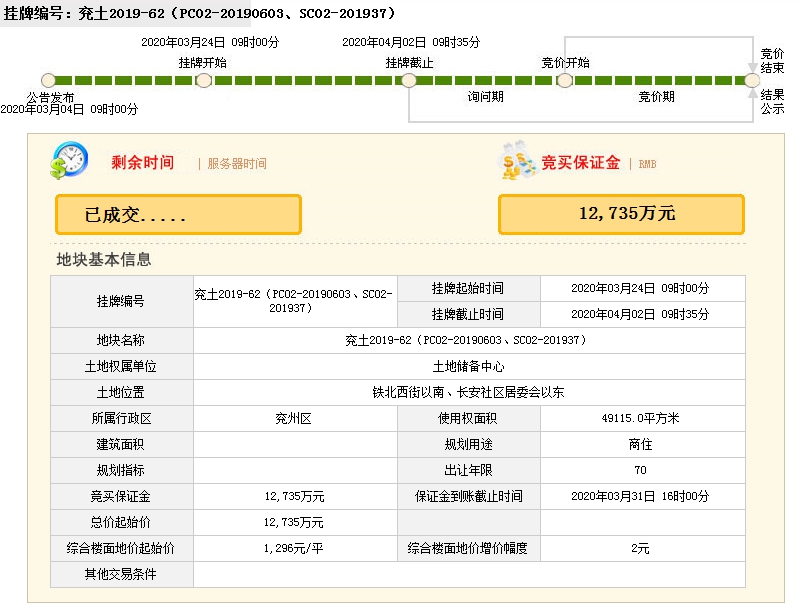This screenshot has height=608, width=801.
Task: Click the yellow 12,735万元 deposit box
Action: 621,214
